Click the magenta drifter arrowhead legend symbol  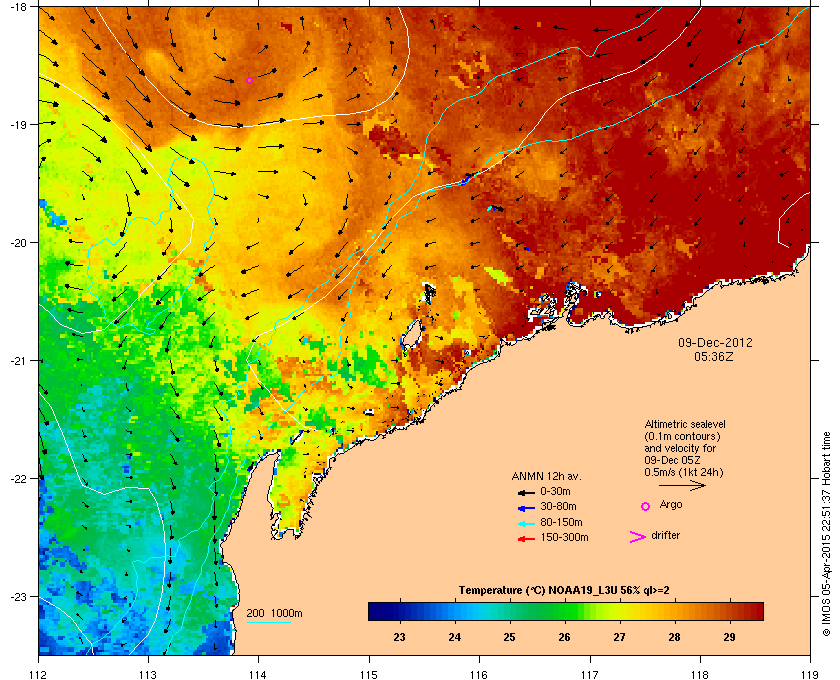pyautogui.click(x=638, y=537)
